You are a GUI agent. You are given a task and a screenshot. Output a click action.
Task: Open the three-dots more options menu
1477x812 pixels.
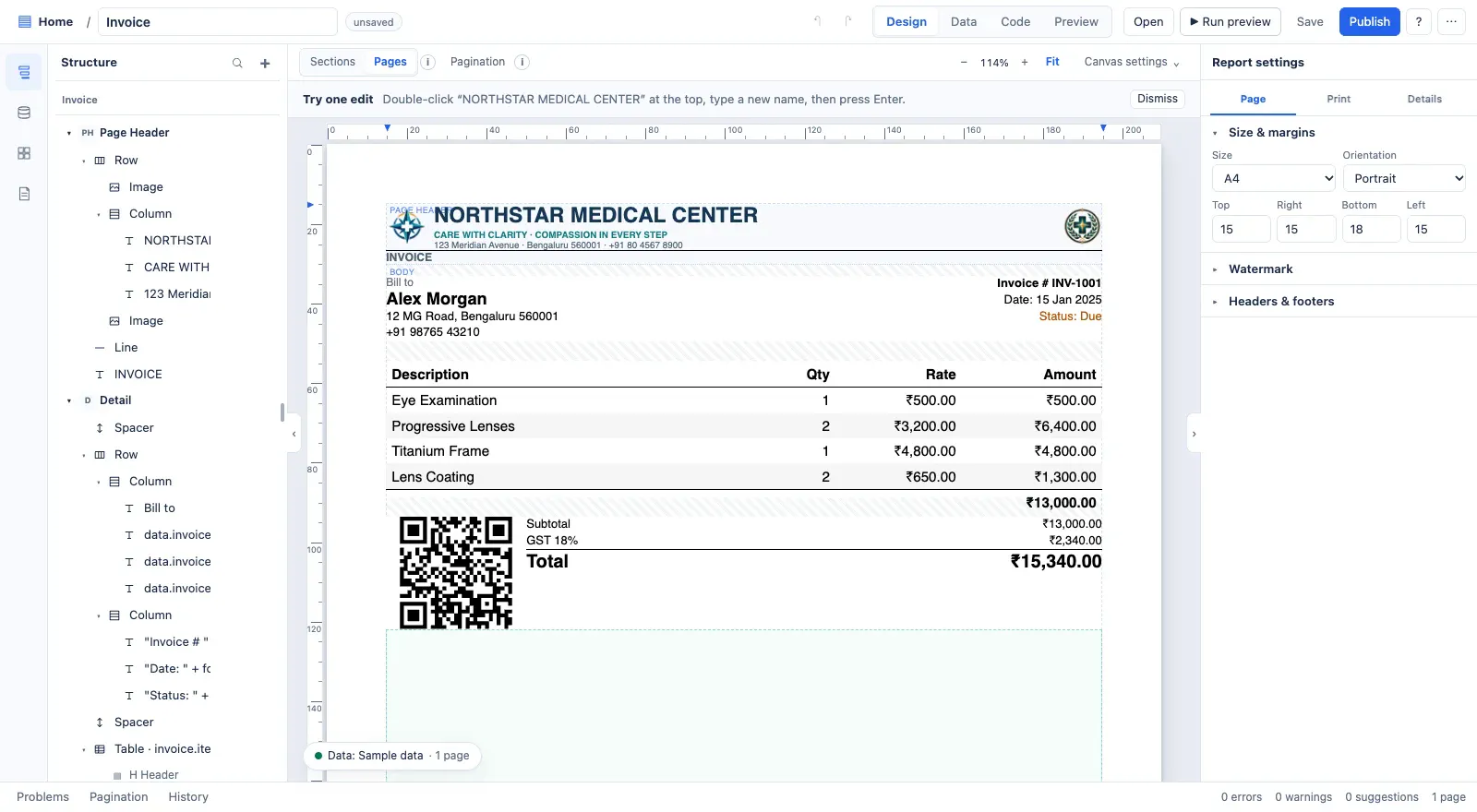click(x=1452, y=22)
